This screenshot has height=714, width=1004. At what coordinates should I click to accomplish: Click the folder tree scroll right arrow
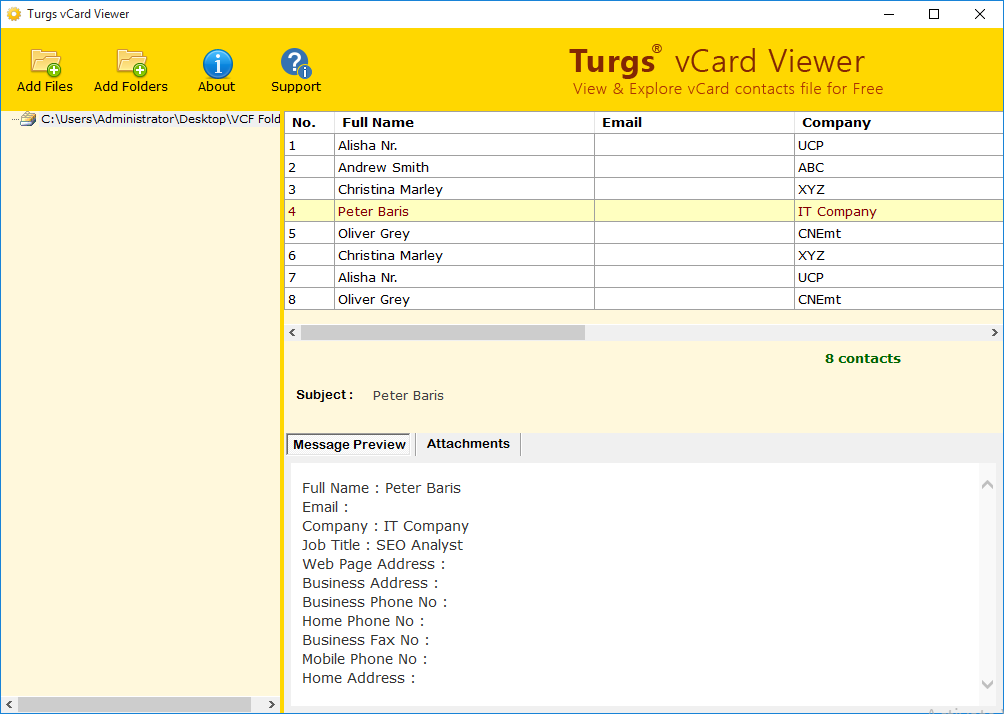click(x=271, y=704)
